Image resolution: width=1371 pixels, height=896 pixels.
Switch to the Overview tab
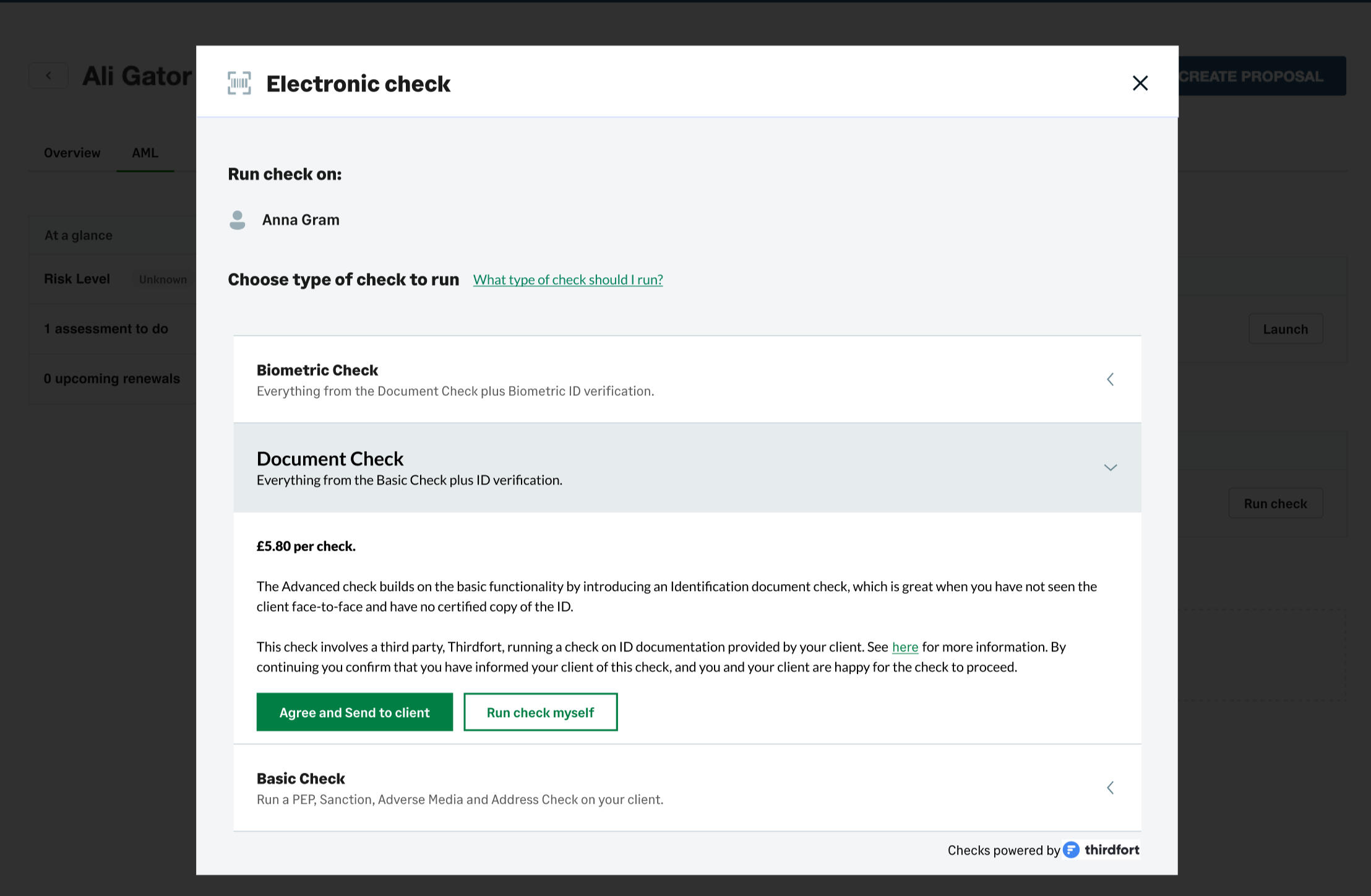(72, 153)
